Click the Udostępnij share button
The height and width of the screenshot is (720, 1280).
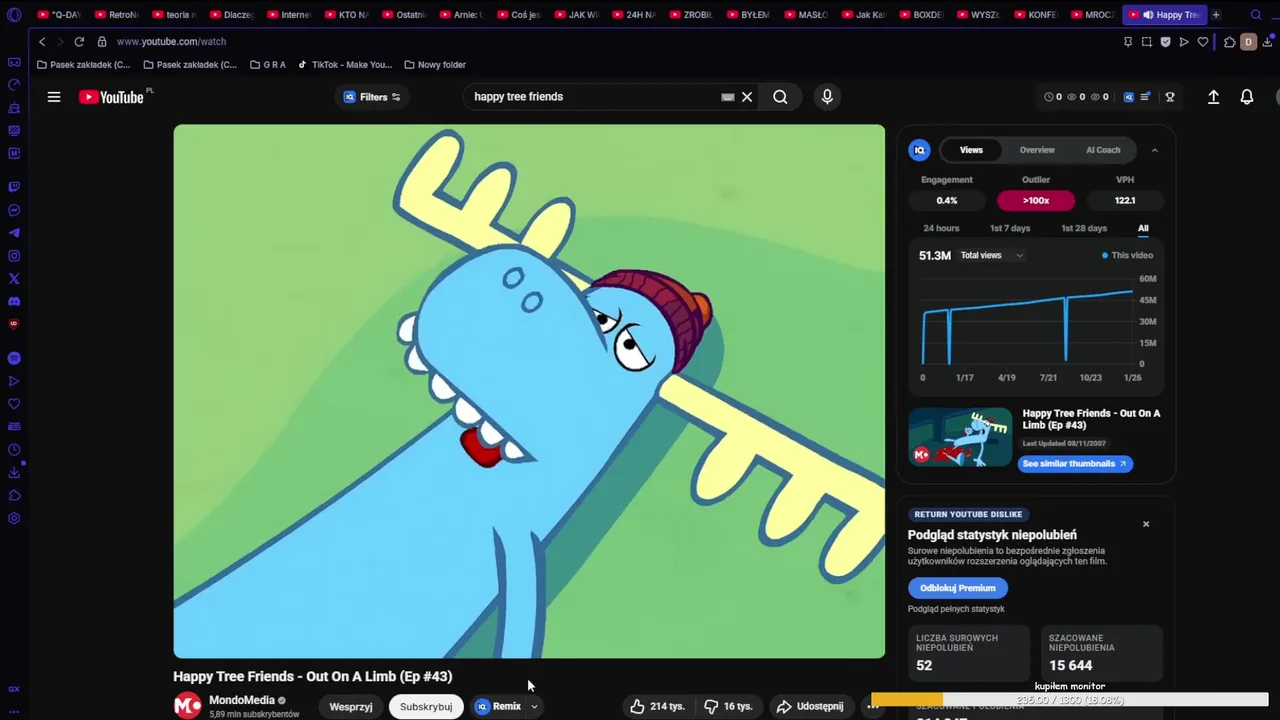click(811, 706)
